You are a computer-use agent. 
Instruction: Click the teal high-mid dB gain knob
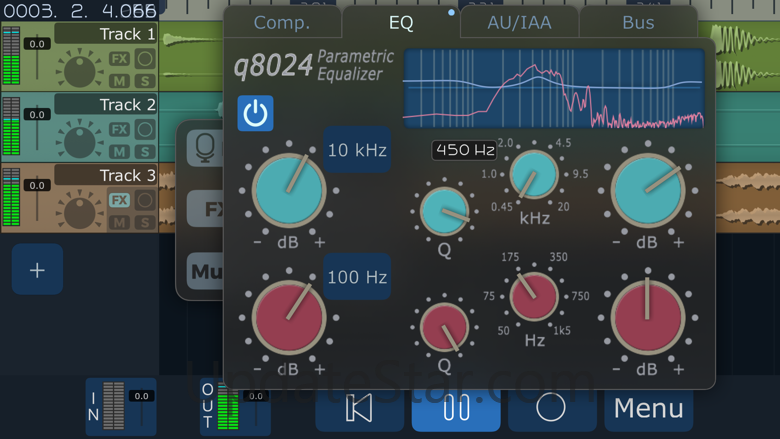click(x=648, y=190)
